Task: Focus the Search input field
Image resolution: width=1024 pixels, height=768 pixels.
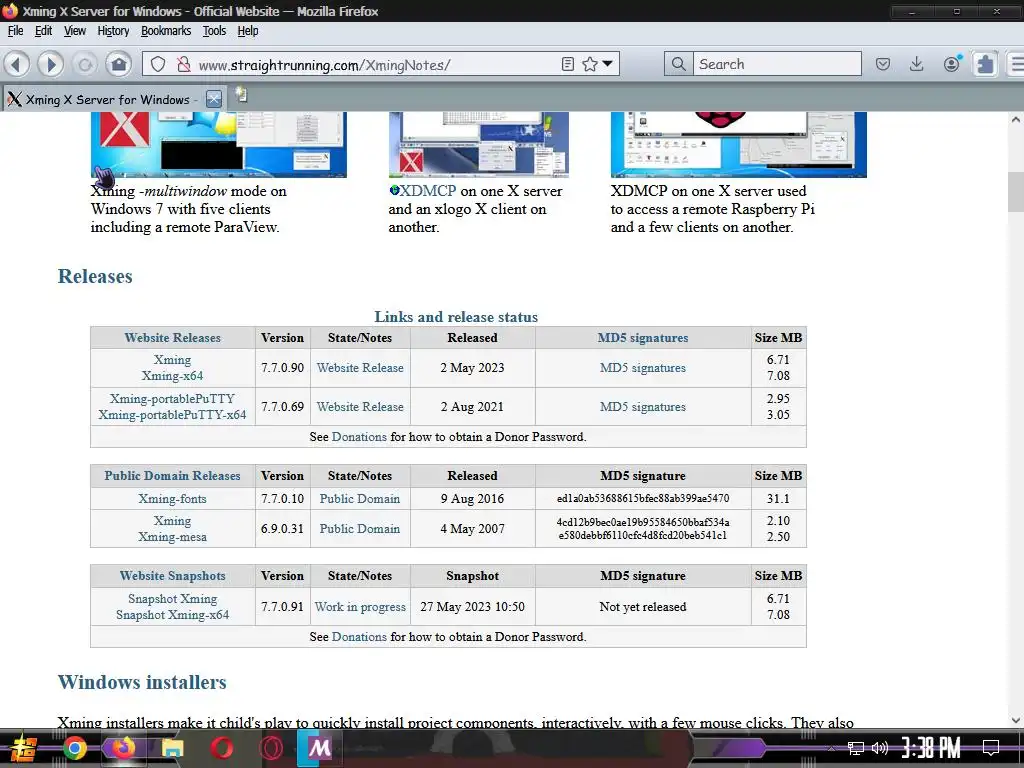Action: pyautogui.click(x=777, y=64)
